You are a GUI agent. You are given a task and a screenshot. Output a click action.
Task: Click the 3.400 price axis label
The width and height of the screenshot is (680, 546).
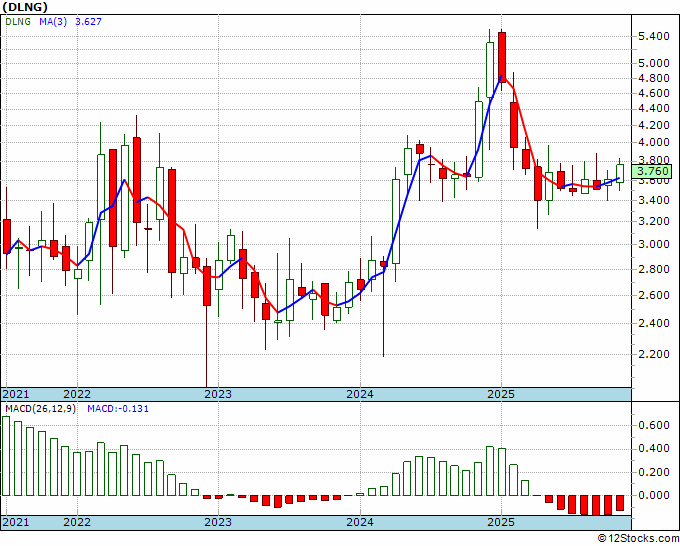654,200
